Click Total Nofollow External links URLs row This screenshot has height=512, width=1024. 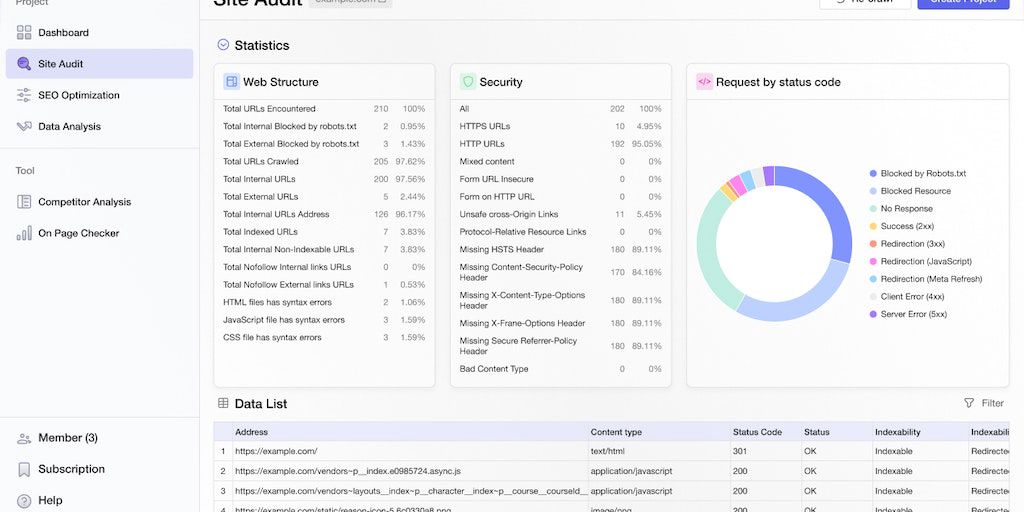point(324,285)
